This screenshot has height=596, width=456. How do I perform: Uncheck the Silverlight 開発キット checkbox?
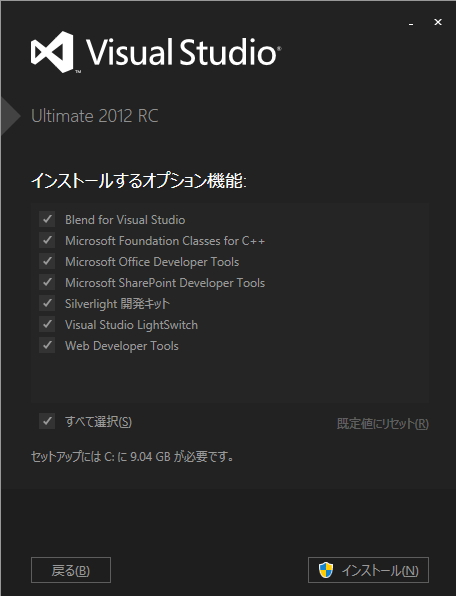click(47, 303)
